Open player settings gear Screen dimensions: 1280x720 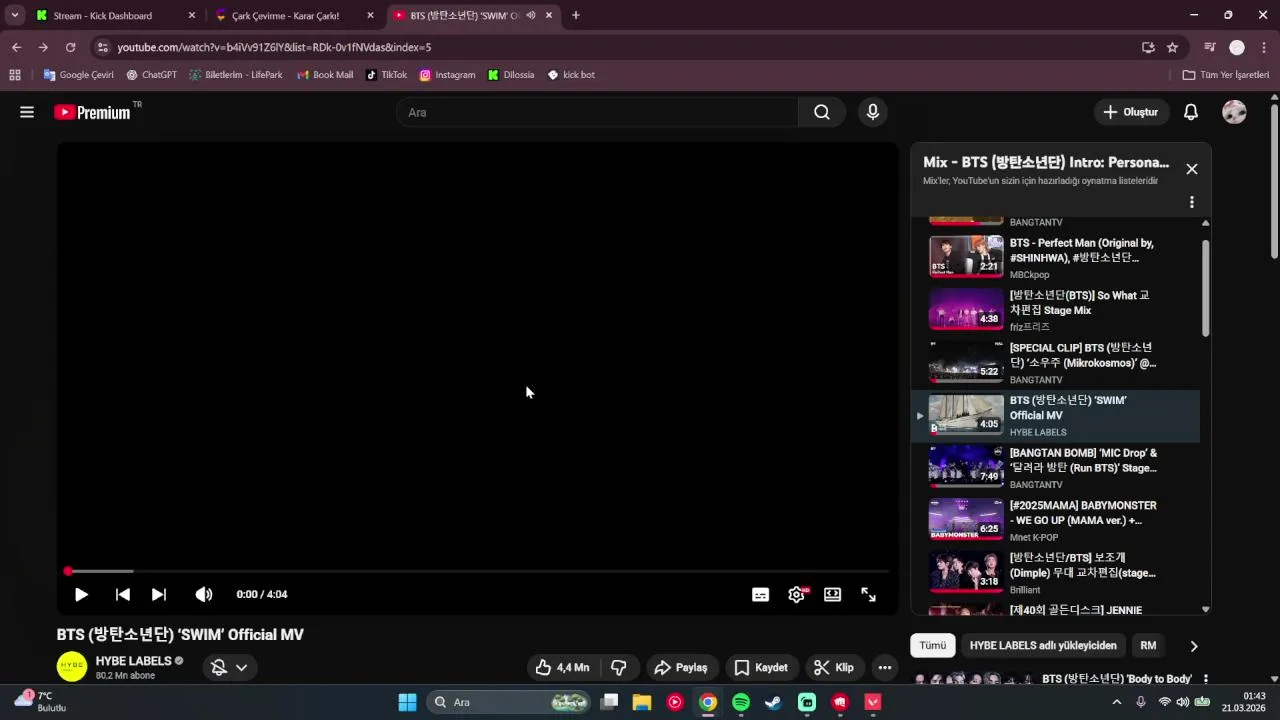coord(797,594)
